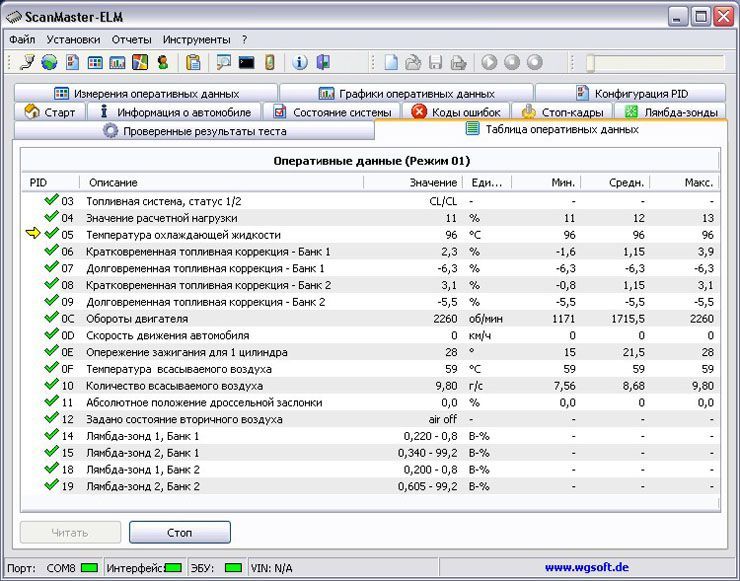Open the Инструменты menu
This screenshot has height=581, width=740.
pos(196,39)
